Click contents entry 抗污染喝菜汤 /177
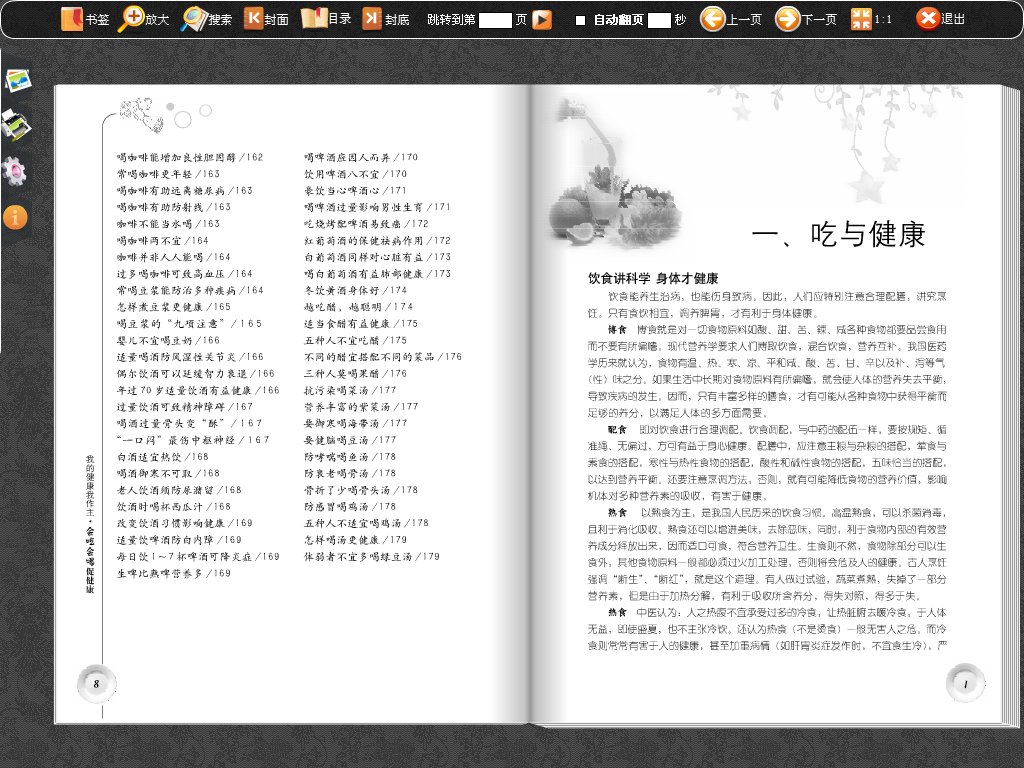 pyautogui.click(x=350, y=390)
